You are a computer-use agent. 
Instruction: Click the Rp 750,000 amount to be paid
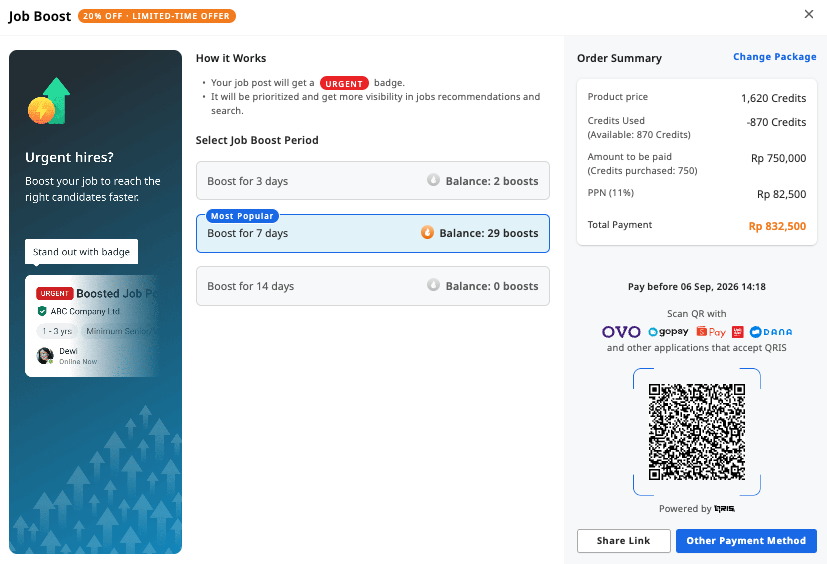(x=778, y=158)
